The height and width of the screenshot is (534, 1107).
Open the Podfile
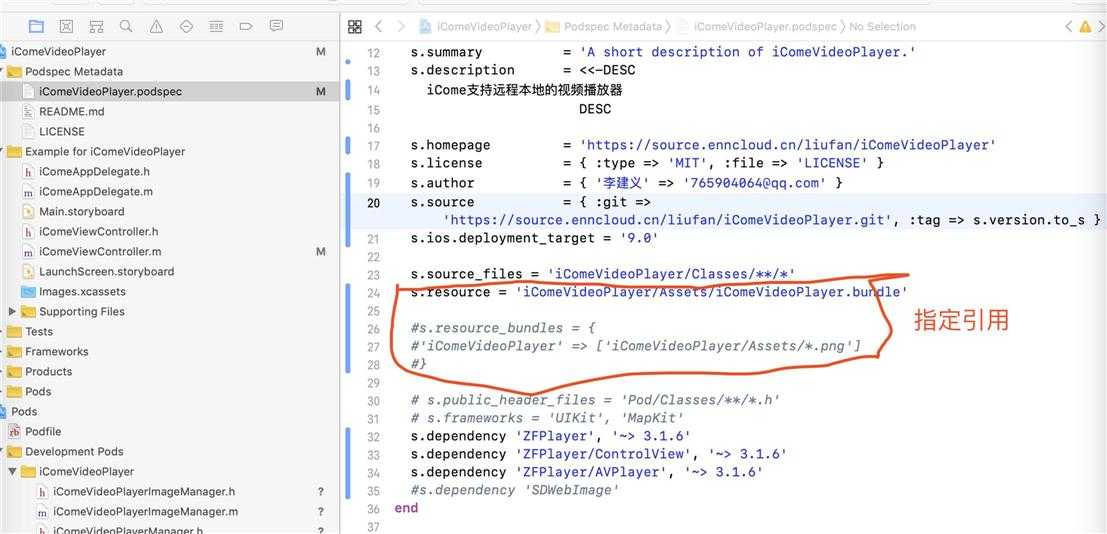click(43, 431)
